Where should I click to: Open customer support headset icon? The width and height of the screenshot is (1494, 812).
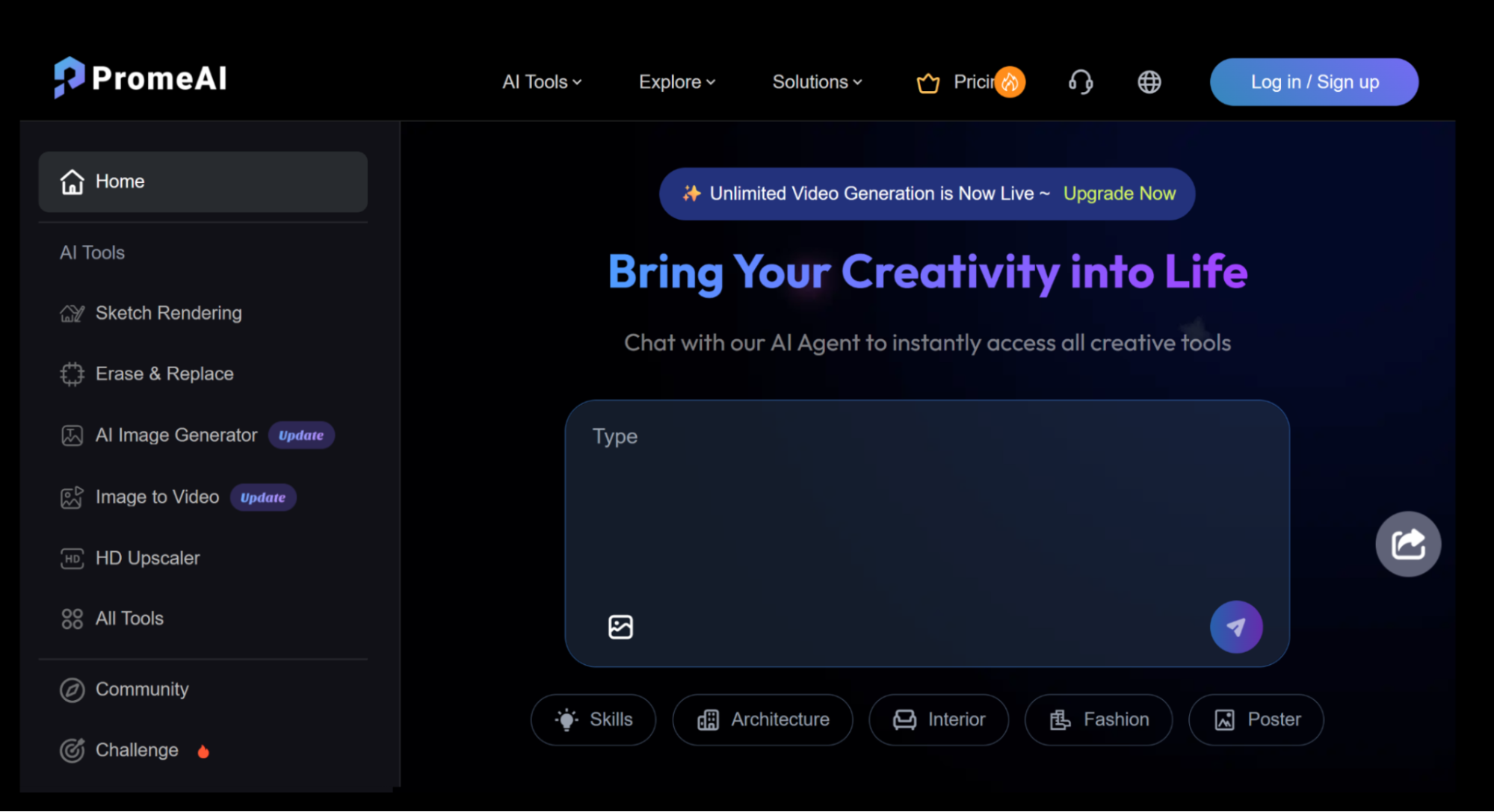pos(1080,82)
